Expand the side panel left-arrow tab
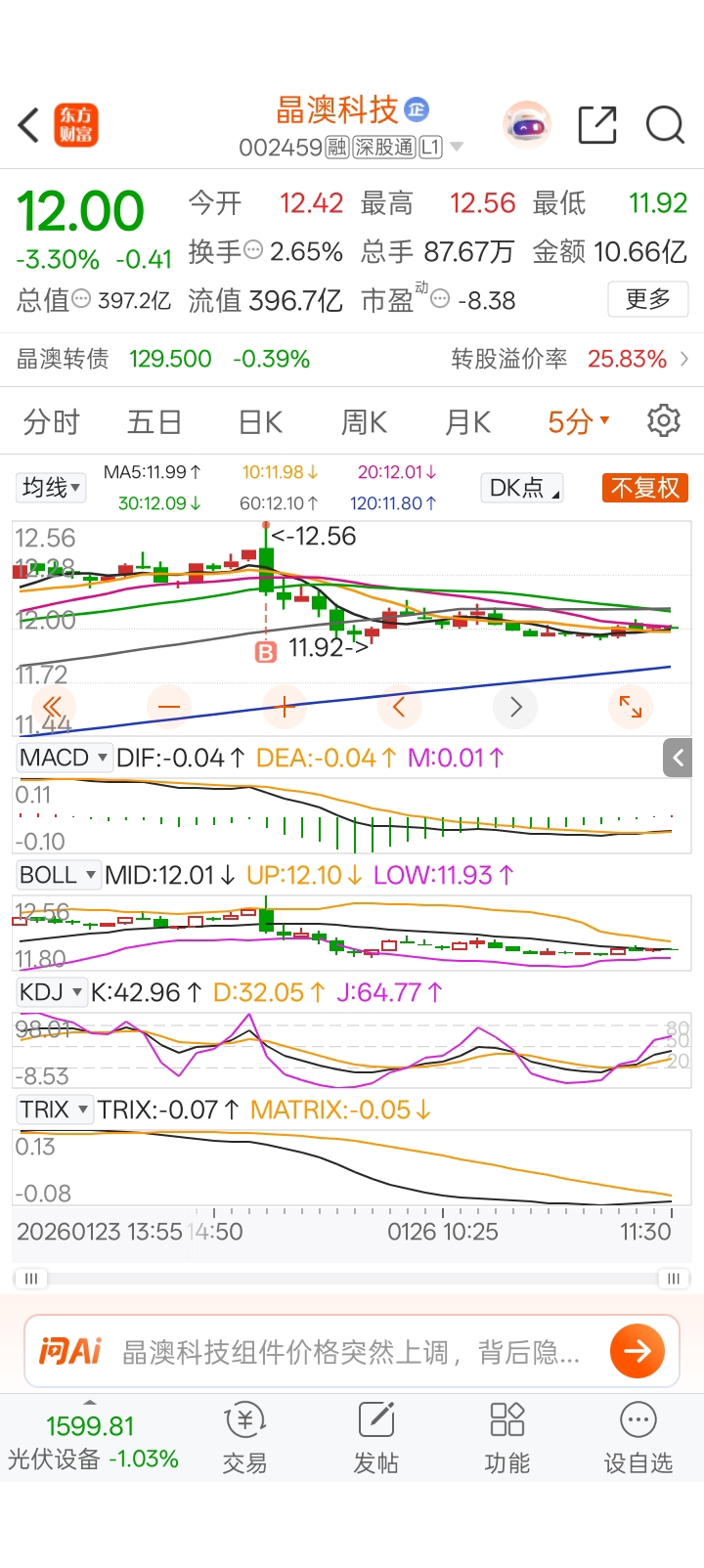 pyautogui.click(x=678, y=758)
